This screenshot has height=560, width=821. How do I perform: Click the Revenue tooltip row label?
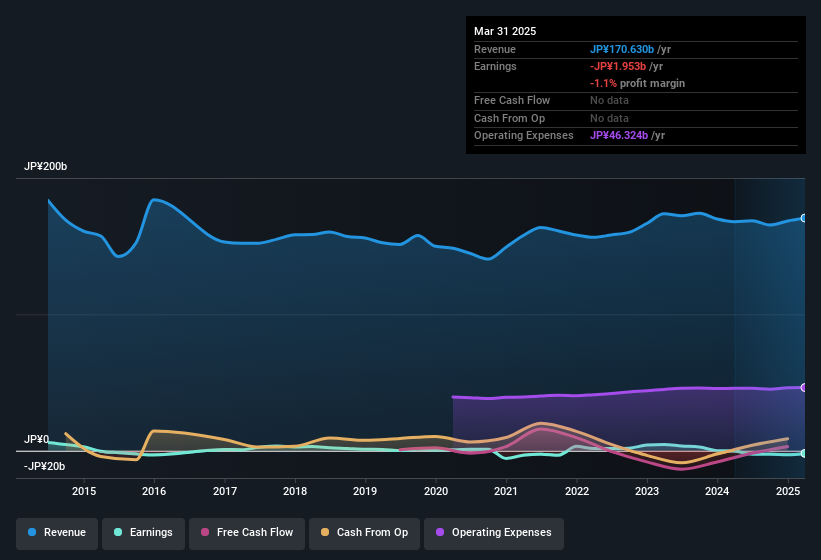[x=495, y=49]
